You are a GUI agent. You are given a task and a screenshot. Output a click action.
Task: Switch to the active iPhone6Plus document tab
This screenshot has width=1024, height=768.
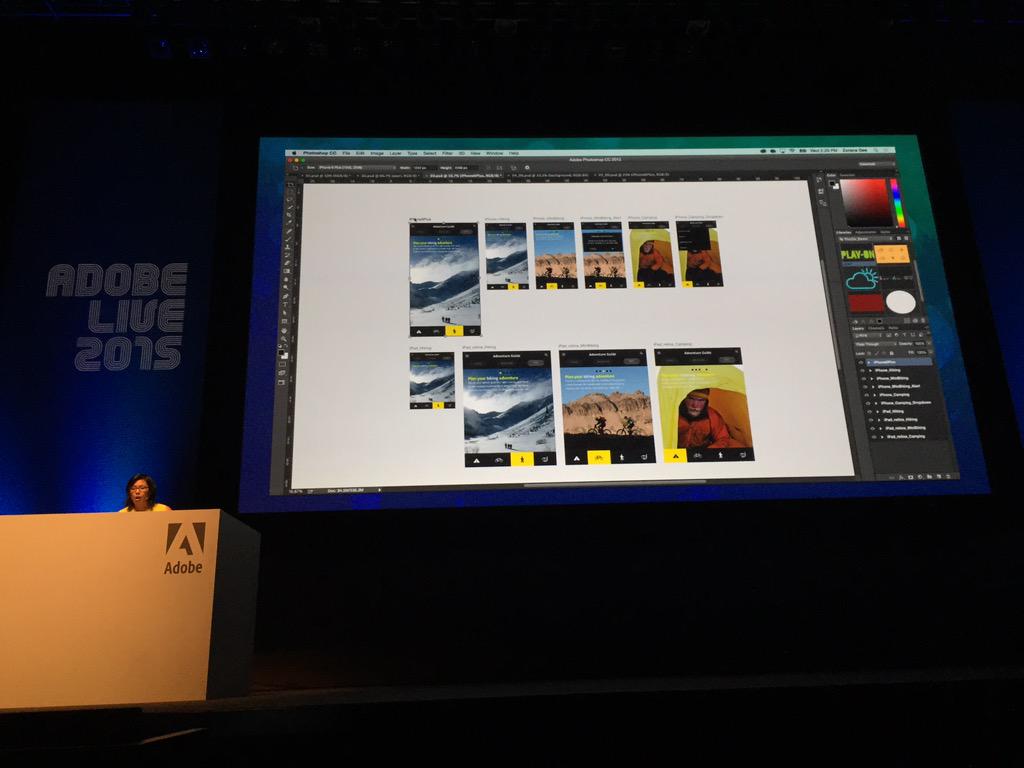[x=465, y=176]
